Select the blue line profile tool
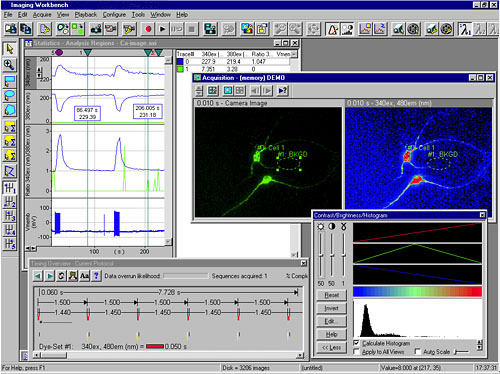The height and width of the screenshot is (374, 500). [x=10, y=171]
